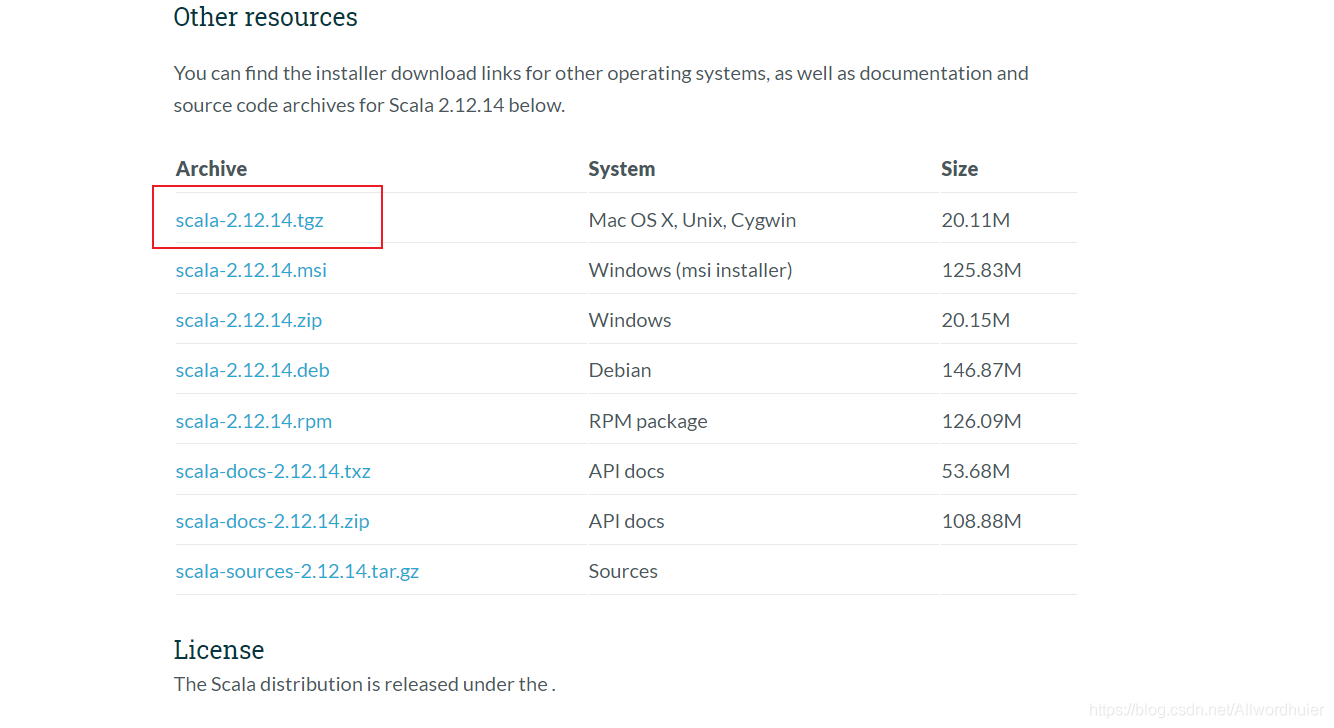Select the '125.83M' size value

[x=982, y=270]
